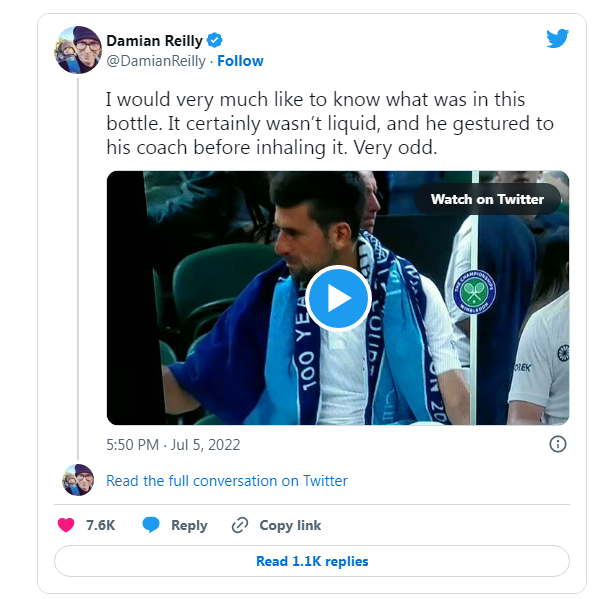The width and height of the screenshot is (614, 599).
Task: Click the Twitter bird logo
Action: [x=557, y=39]
